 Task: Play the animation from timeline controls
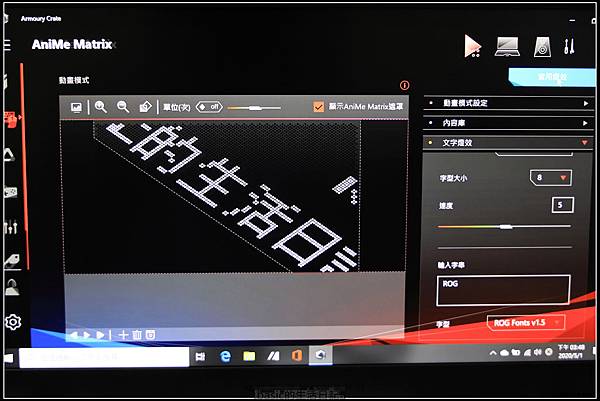(87, 335)
